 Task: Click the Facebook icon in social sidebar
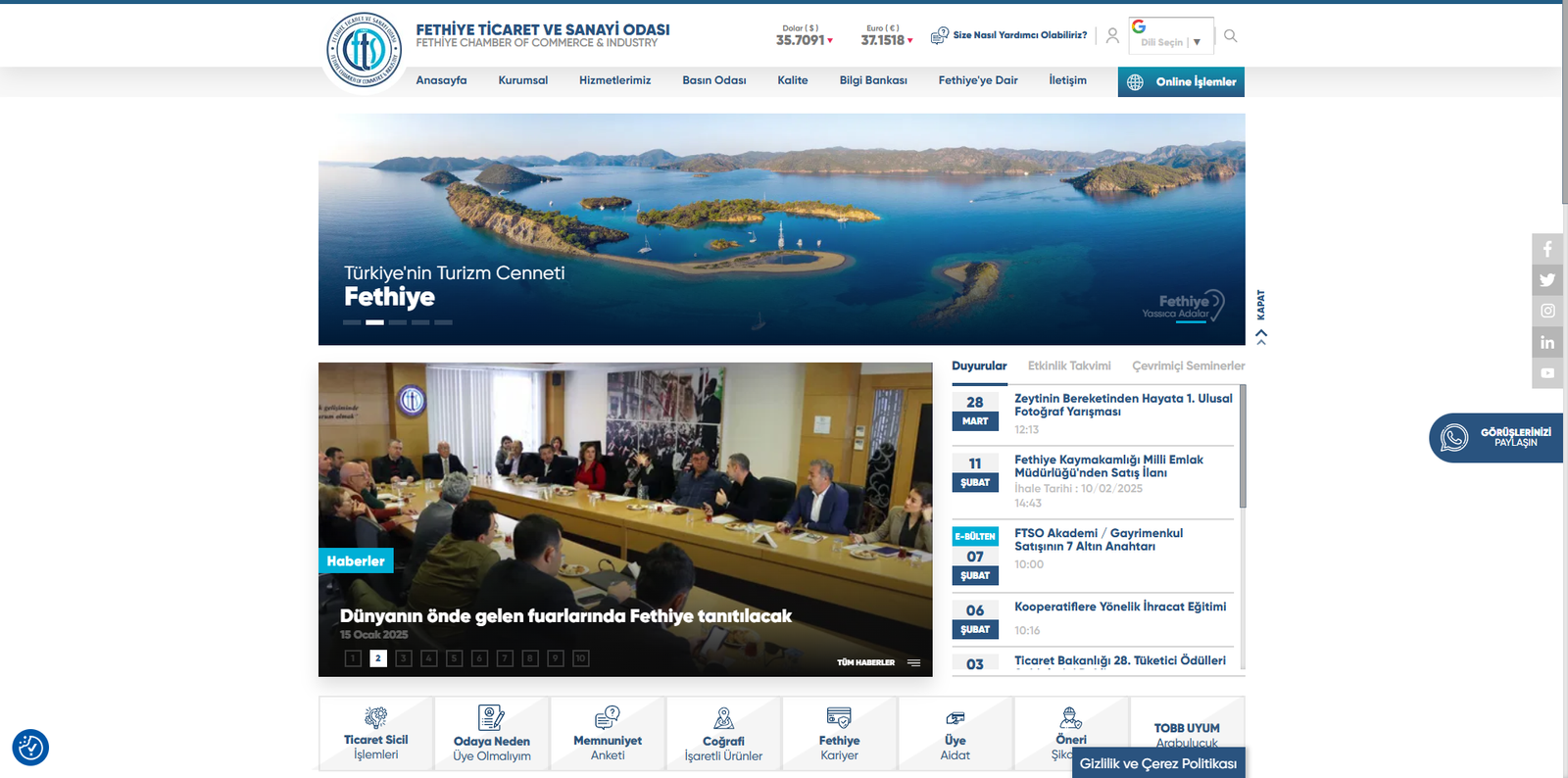pos(1547,249)
